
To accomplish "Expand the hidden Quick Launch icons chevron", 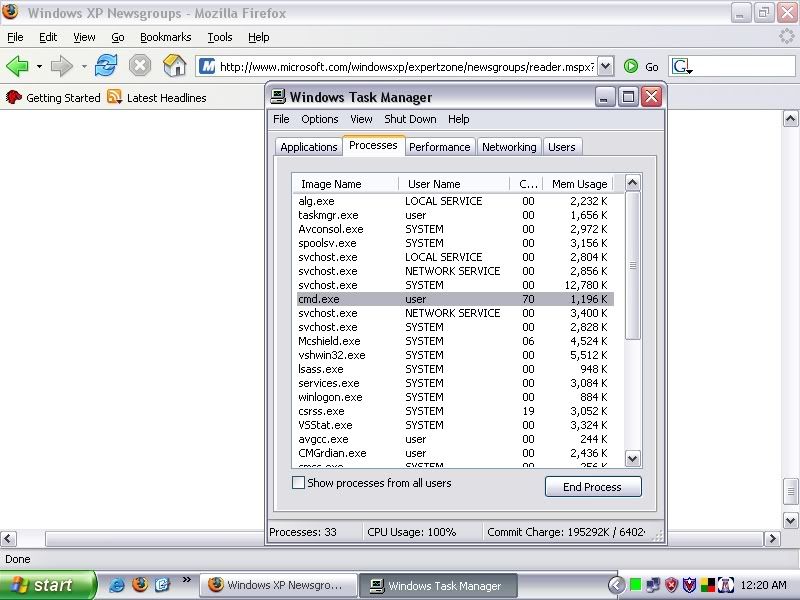I will click(187, 580).
